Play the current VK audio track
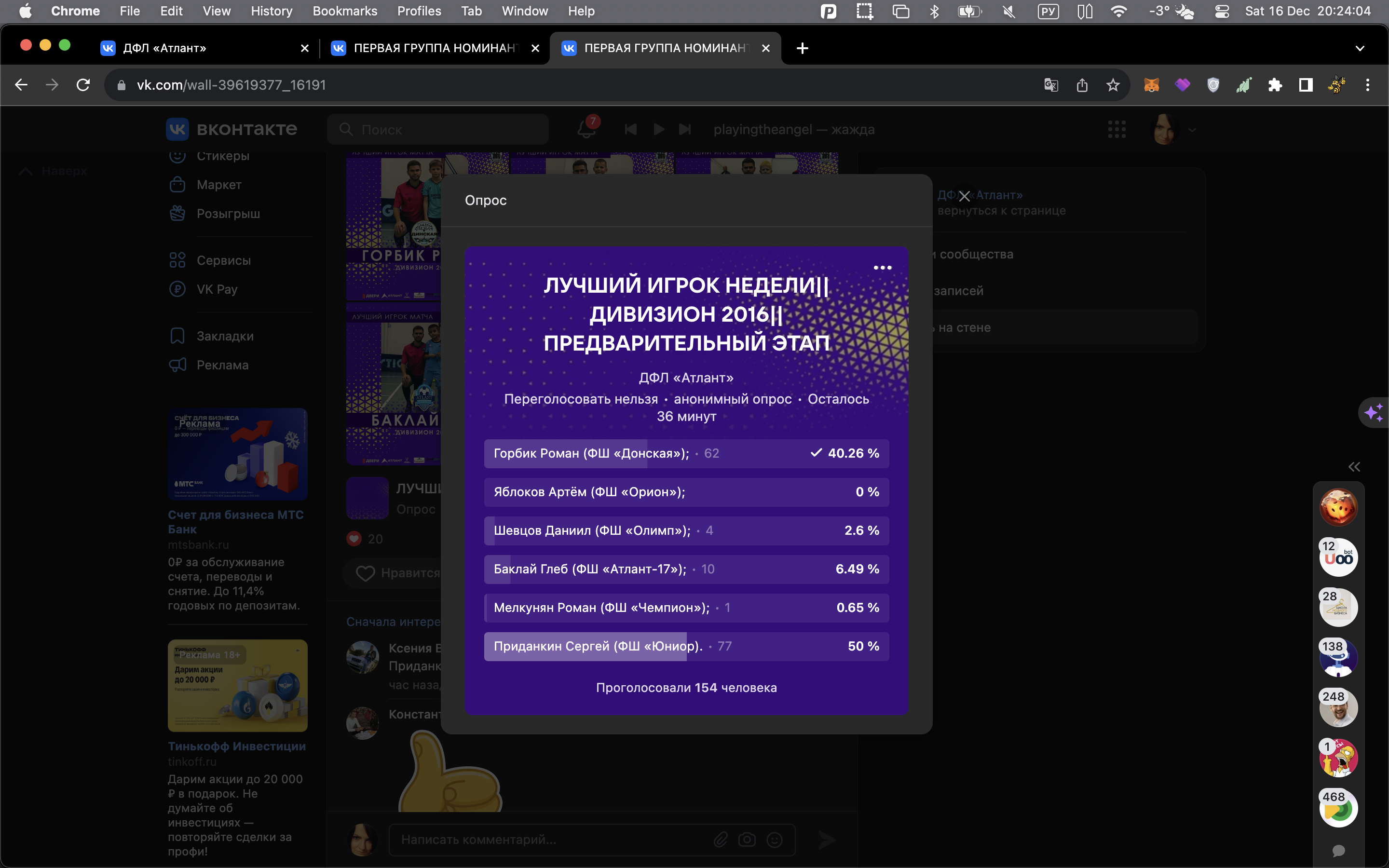 click(x=658, y=129)
